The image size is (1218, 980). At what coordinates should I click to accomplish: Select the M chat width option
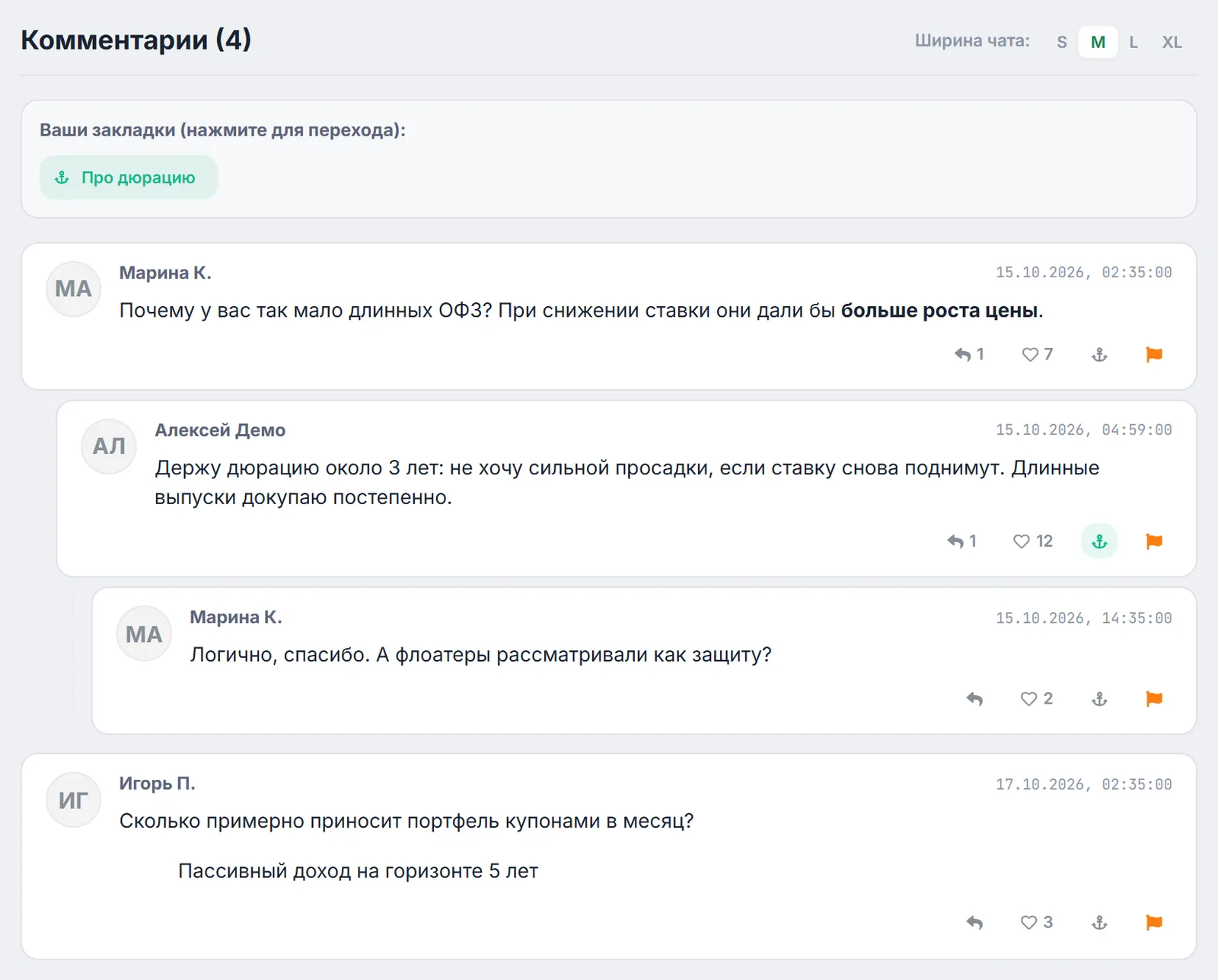coord(1098,42)
